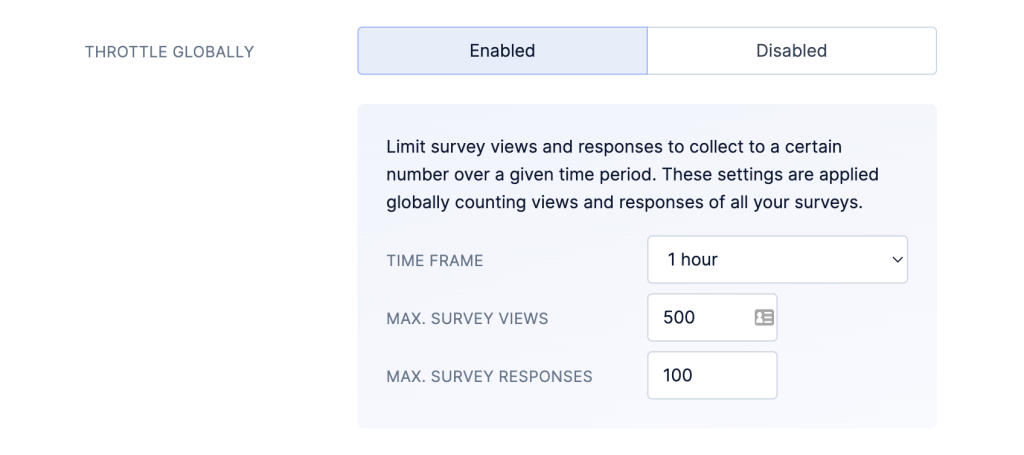The image size is (1024, 455).
Task: Click the TIME FRAME label
Action: 434,261
